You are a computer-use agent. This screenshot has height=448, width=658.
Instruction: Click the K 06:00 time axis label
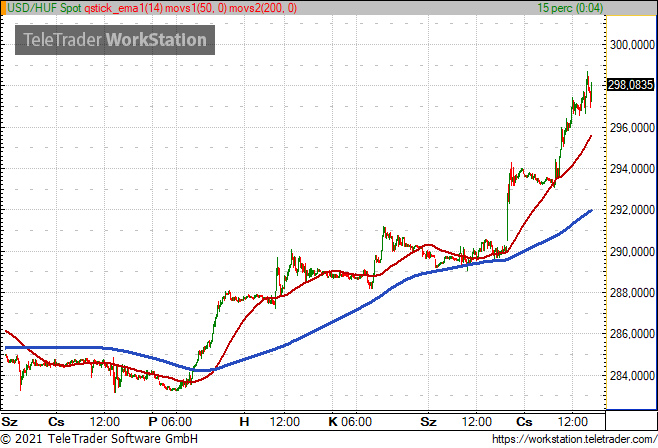[350, 422]
